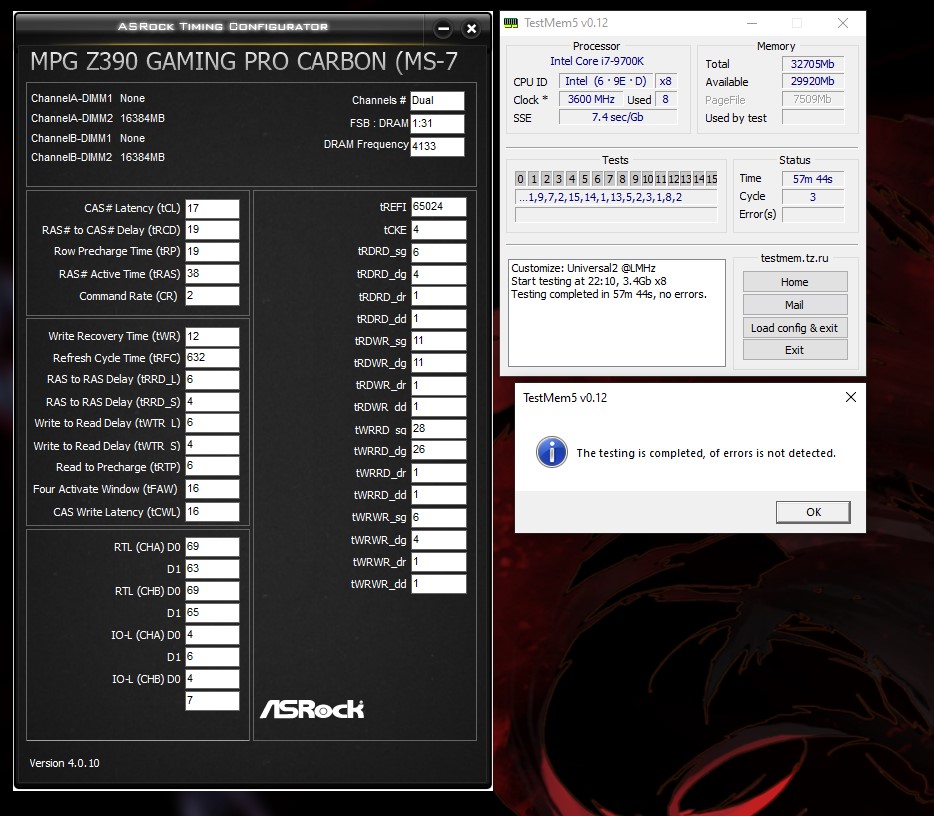Click the CAS# Latency (tCL) field

click(212, 208)
